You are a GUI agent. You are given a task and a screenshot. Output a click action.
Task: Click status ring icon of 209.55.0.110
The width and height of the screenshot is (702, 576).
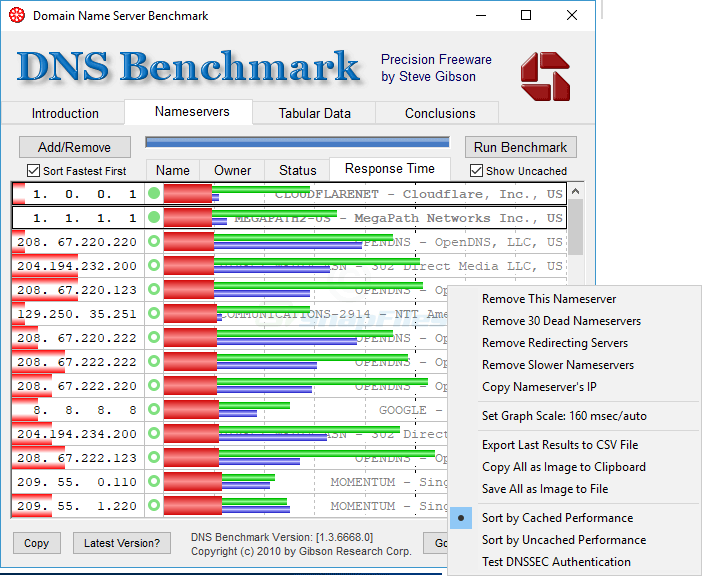point(154,481)
